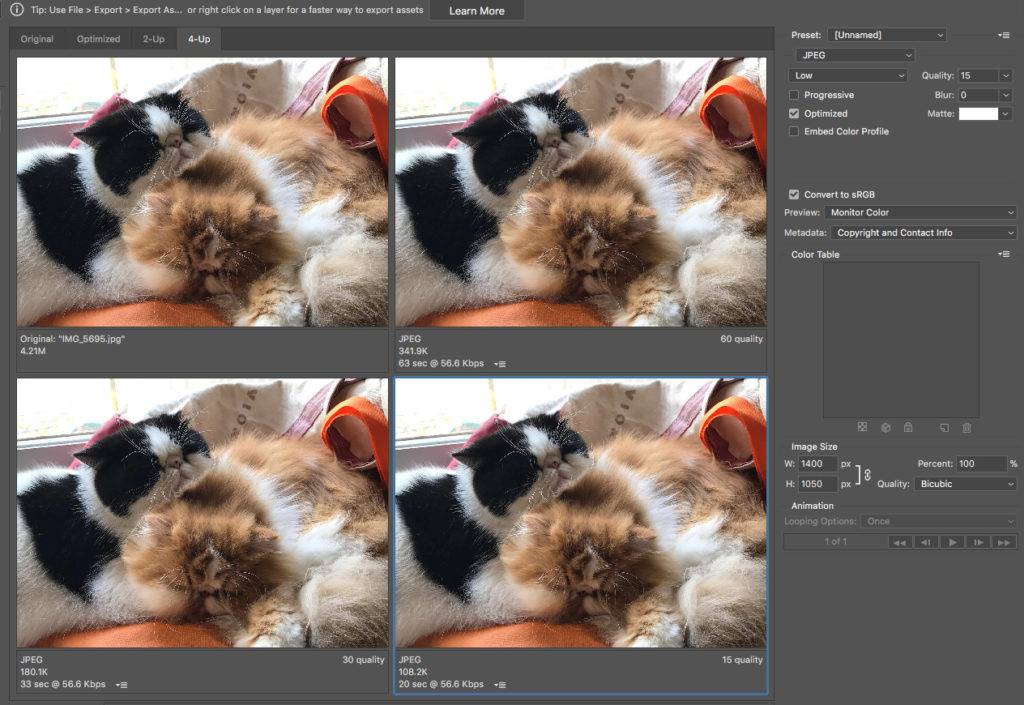Click the delete color trash icon
Viewport: 1024px width, 705px height.
tap(966, 428)
